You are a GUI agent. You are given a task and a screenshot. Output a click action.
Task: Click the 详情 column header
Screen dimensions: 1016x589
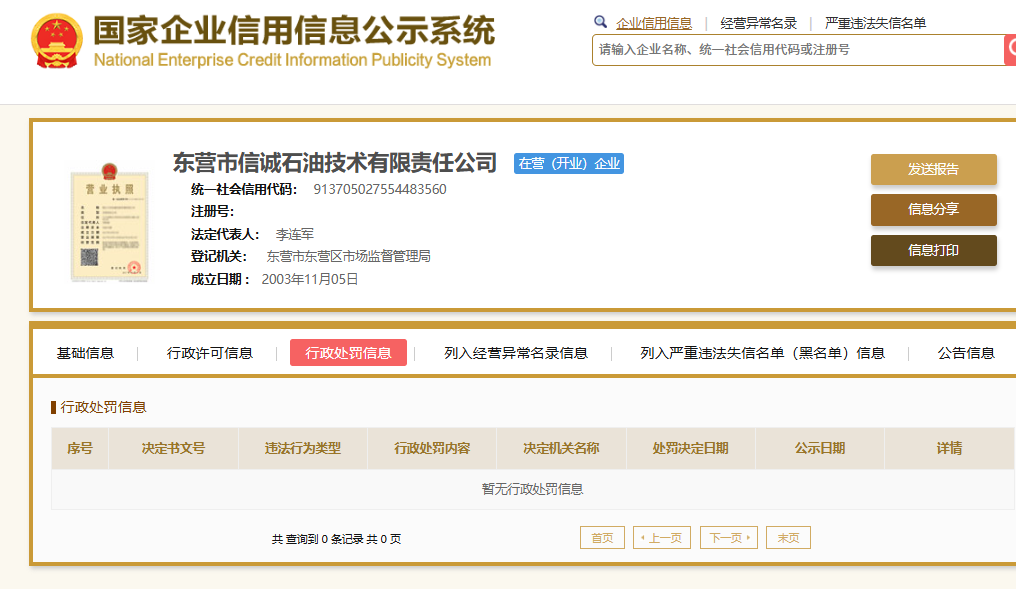949,448
